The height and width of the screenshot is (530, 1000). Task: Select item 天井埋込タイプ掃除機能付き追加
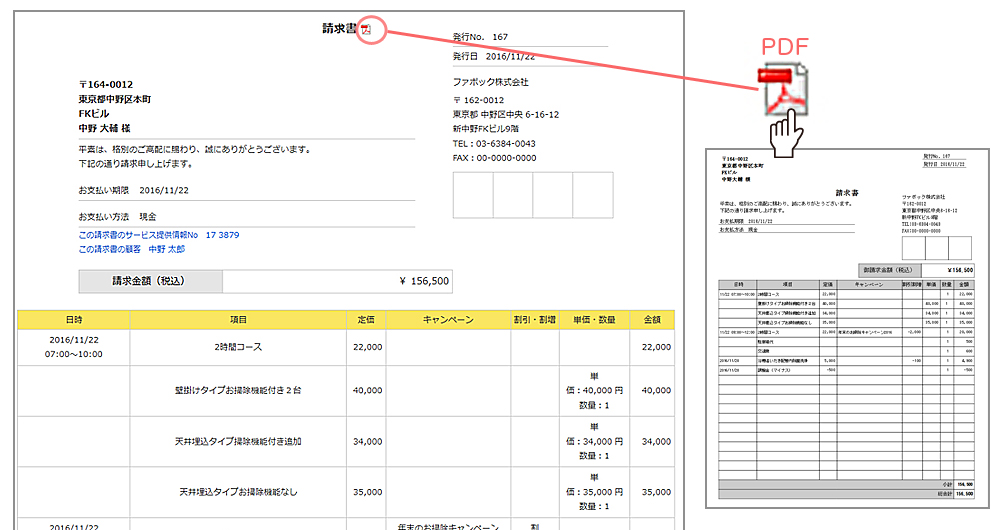[x=238, y=441]
